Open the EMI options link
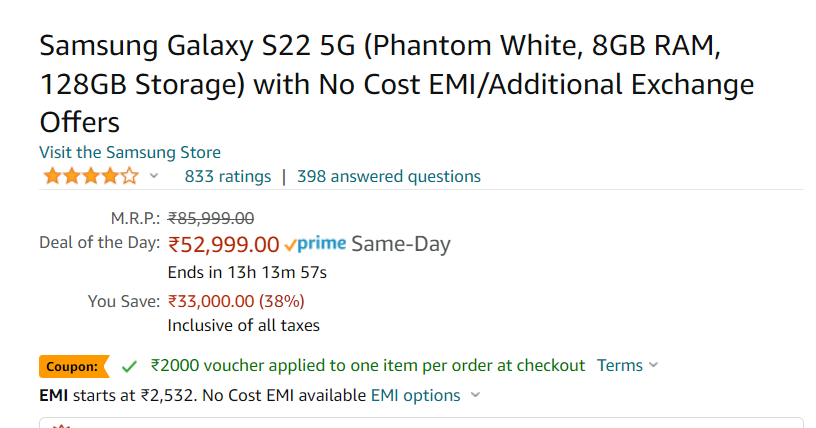 coord(415,396)
